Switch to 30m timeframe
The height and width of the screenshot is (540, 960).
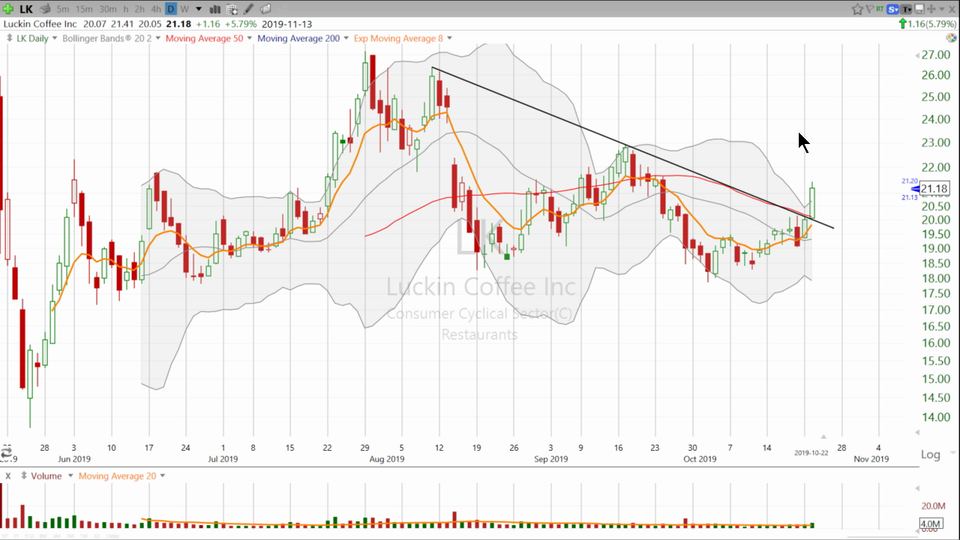(108, 9)
